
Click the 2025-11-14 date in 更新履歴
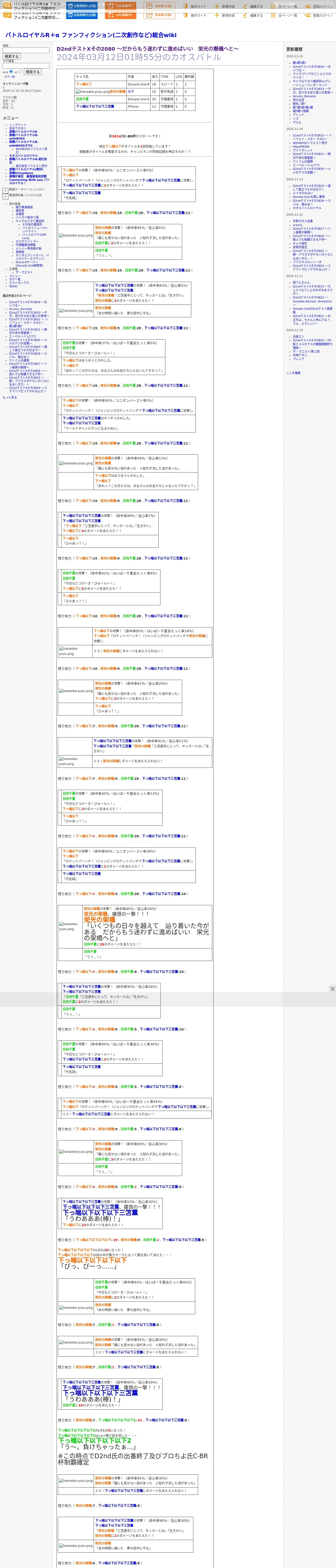tap(295, 129)
